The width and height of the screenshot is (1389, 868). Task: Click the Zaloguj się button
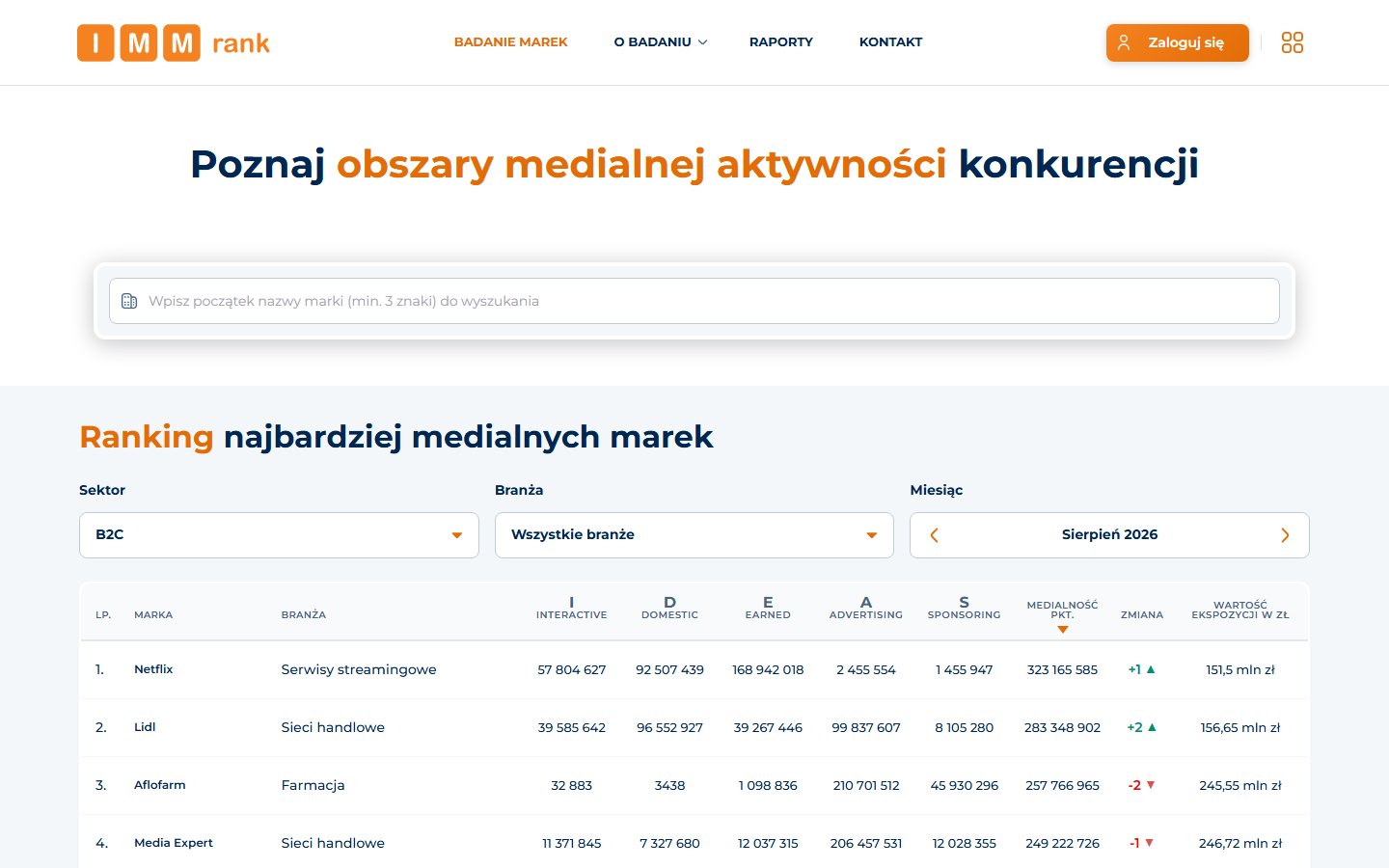(1178, 42)
